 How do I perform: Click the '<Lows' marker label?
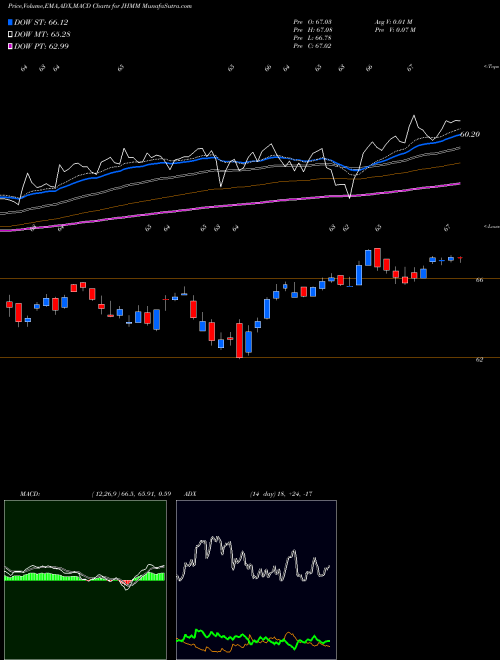(491, 226)
